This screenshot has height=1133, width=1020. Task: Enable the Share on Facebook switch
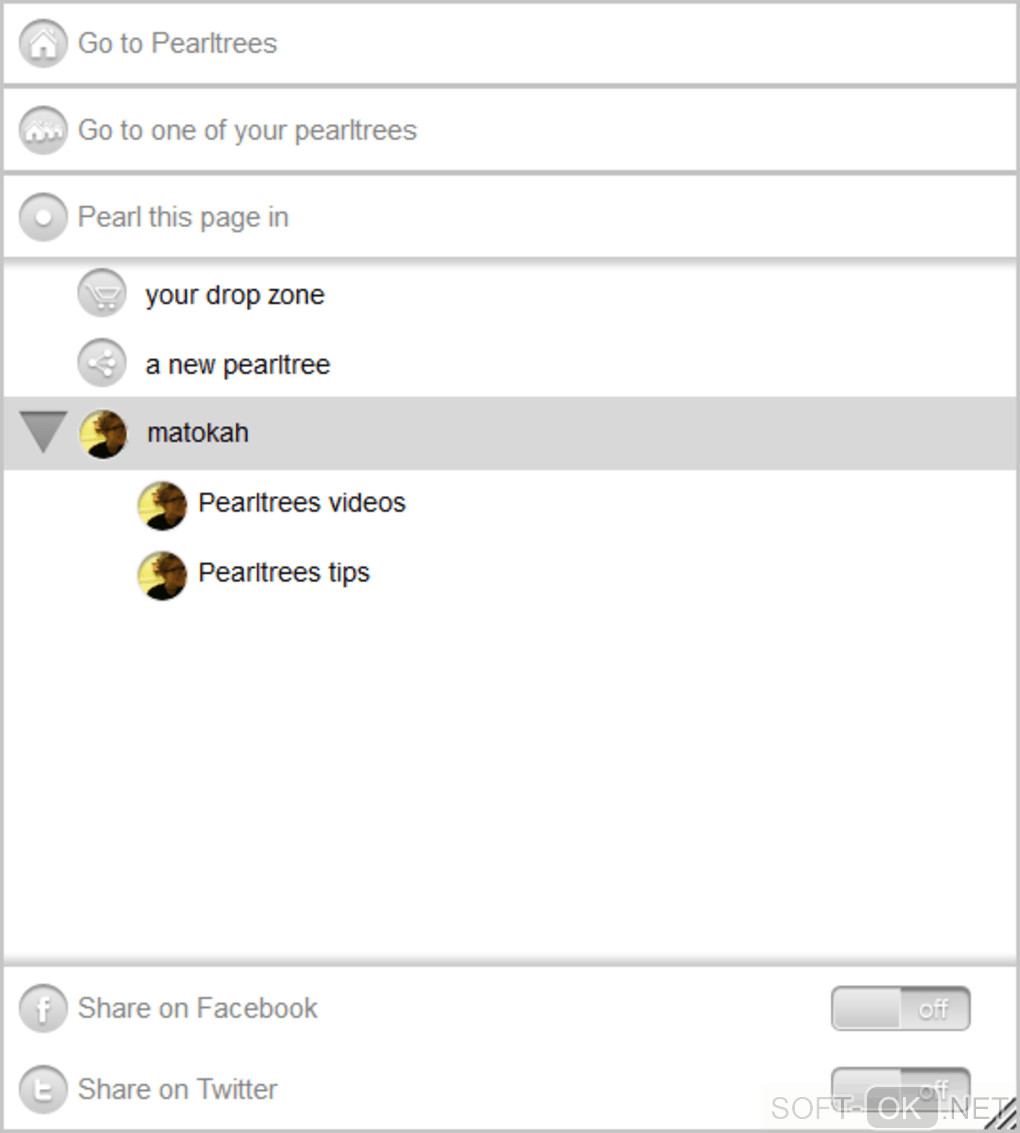900,1008
